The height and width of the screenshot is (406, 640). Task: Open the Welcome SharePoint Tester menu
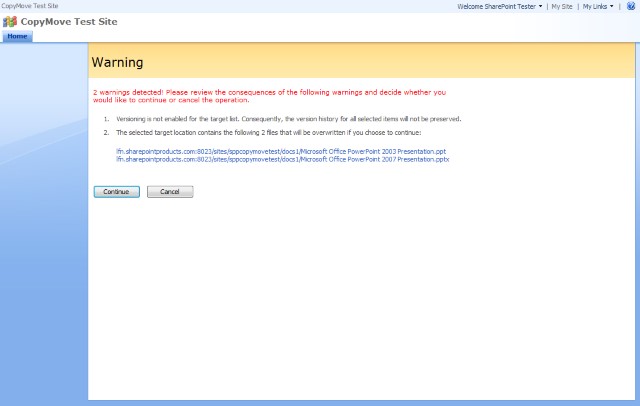(x=500, y=7)
